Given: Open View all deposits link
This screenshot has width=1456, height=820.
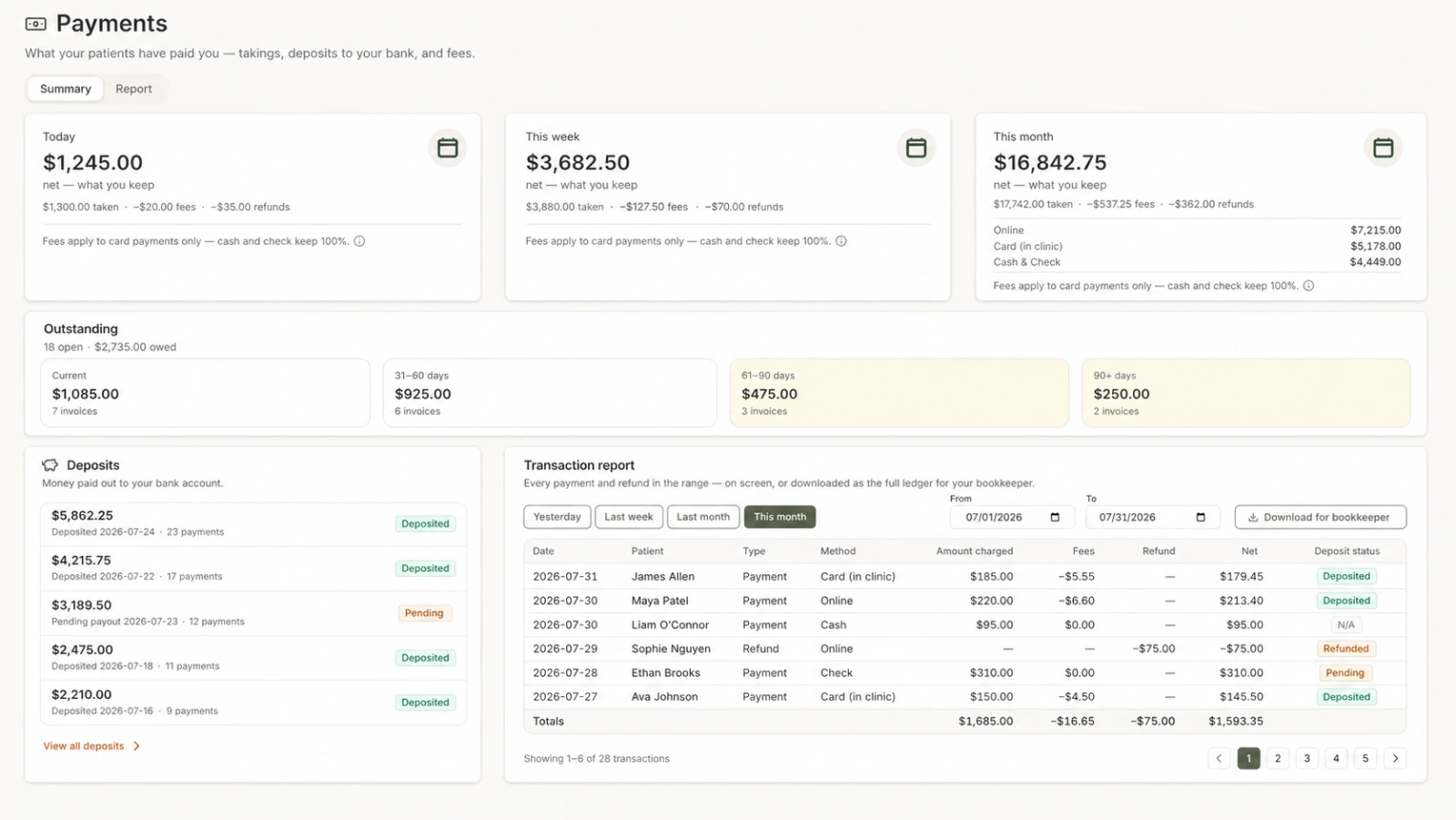Looking at the screenshot, I should coord(84,746).
